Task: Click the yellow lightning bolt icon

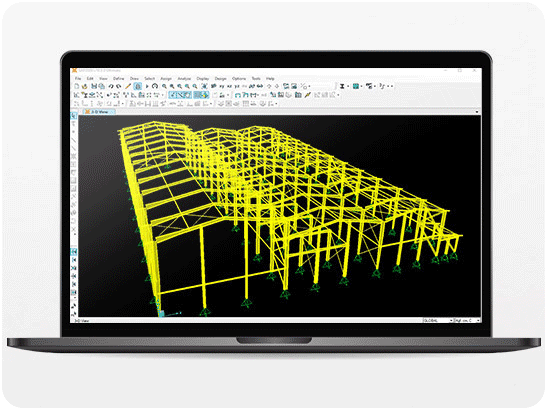Action: click(307, 95)
